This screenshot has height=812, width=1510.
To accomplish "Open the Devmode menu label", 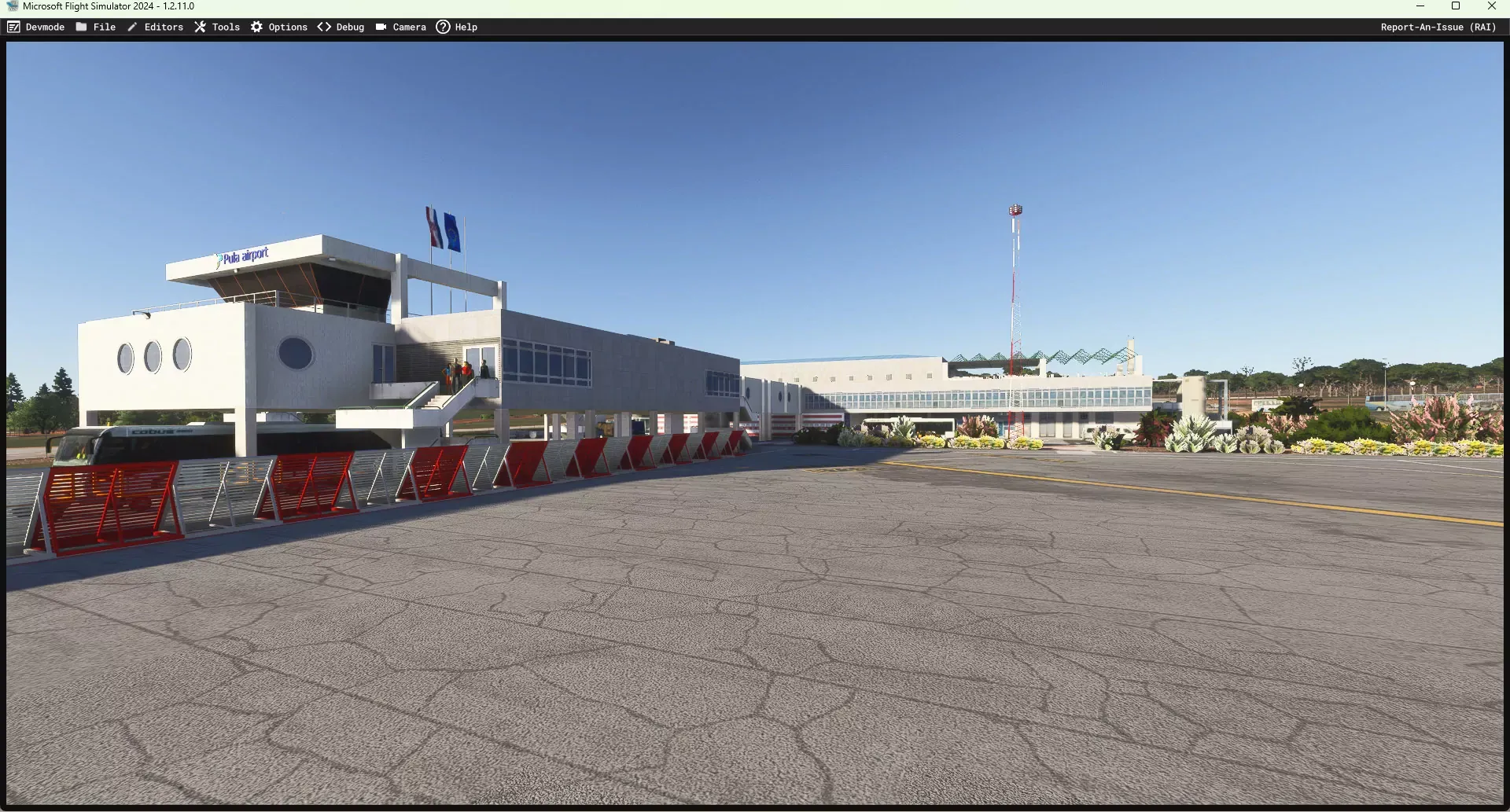I will tap(45, 27).
